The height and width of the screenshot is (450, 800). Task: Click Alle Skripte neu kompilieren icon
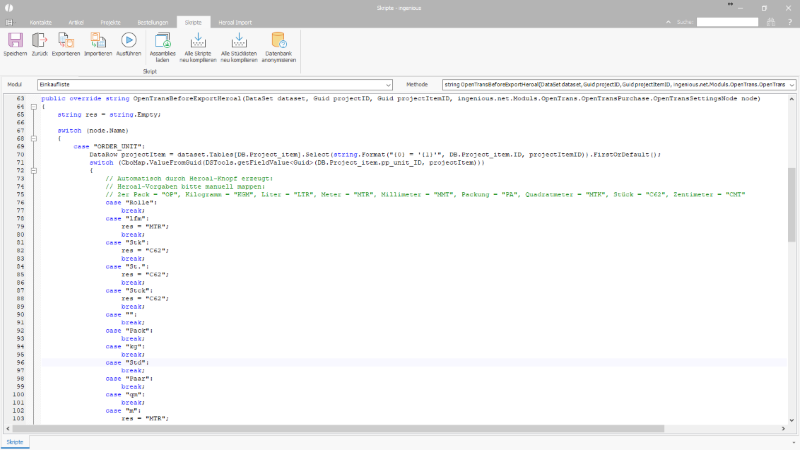tap(198, 40)
